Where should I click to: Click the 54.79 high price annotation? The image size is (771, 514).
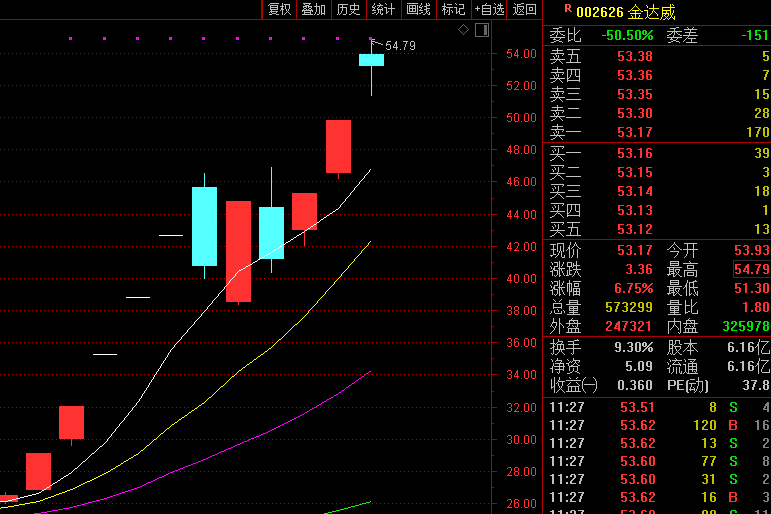[400, 46]
